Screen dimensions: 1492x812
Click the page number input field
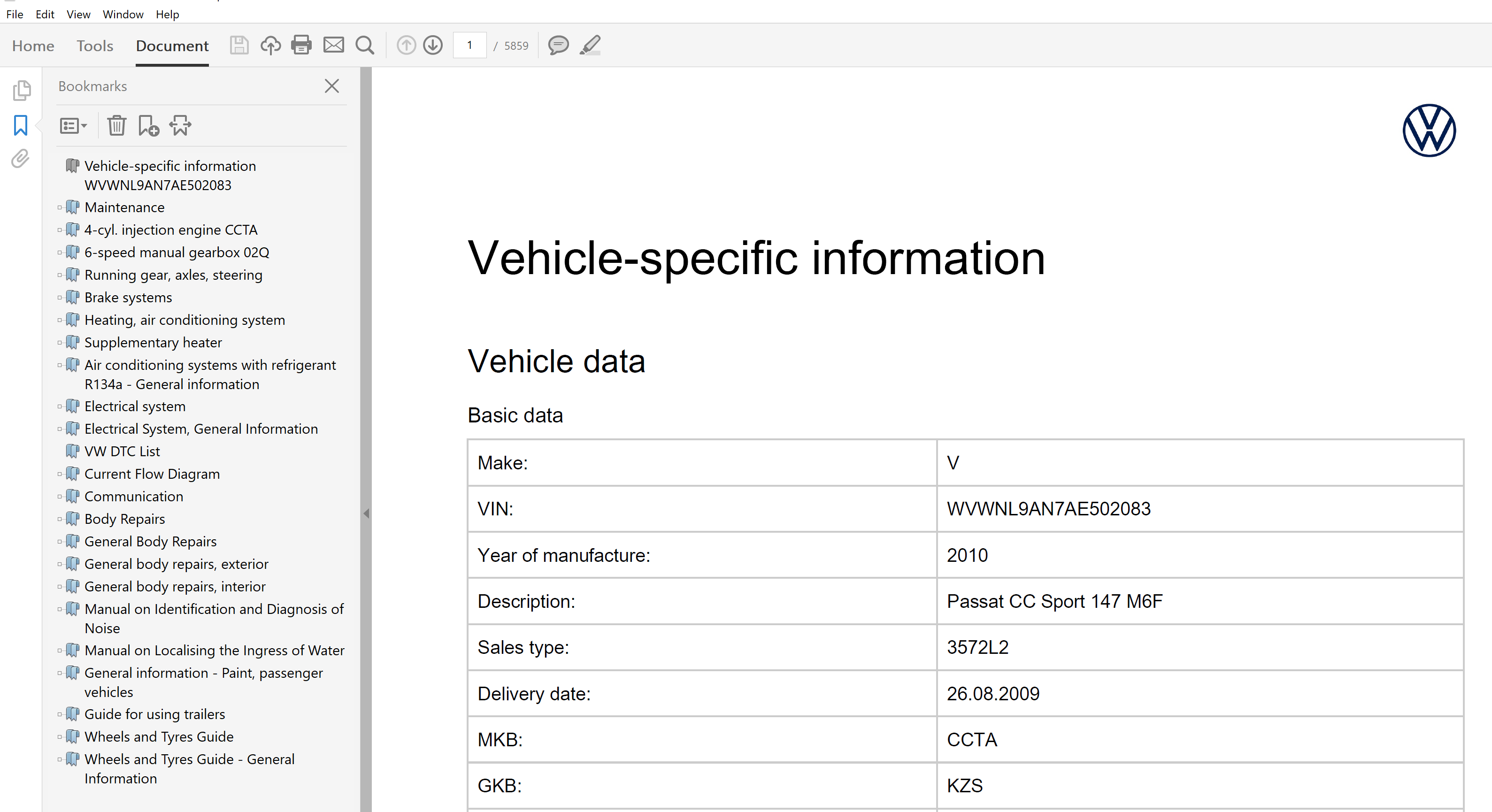469,45
